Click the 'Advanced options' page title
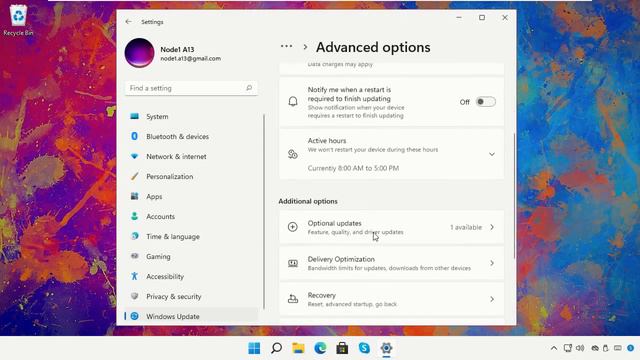The height and width of the screenshot is (360, 640). (x=373, y=47)
